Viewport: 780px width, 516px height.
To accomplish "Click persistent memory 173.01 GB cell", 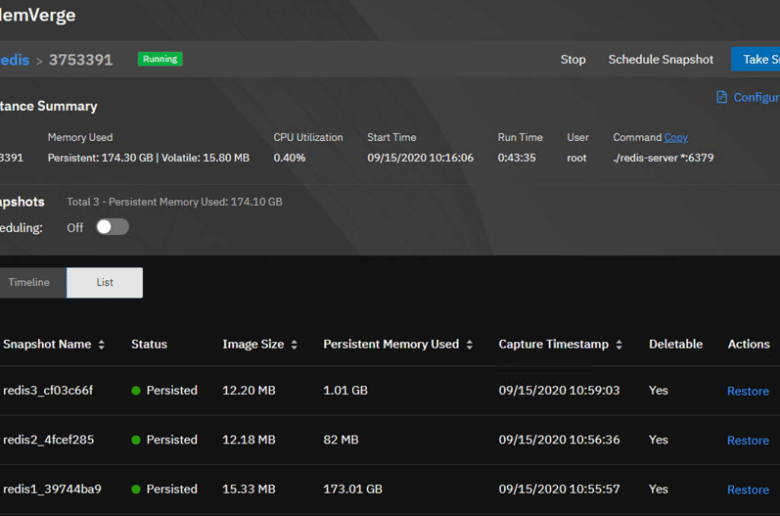I will 353,489.
